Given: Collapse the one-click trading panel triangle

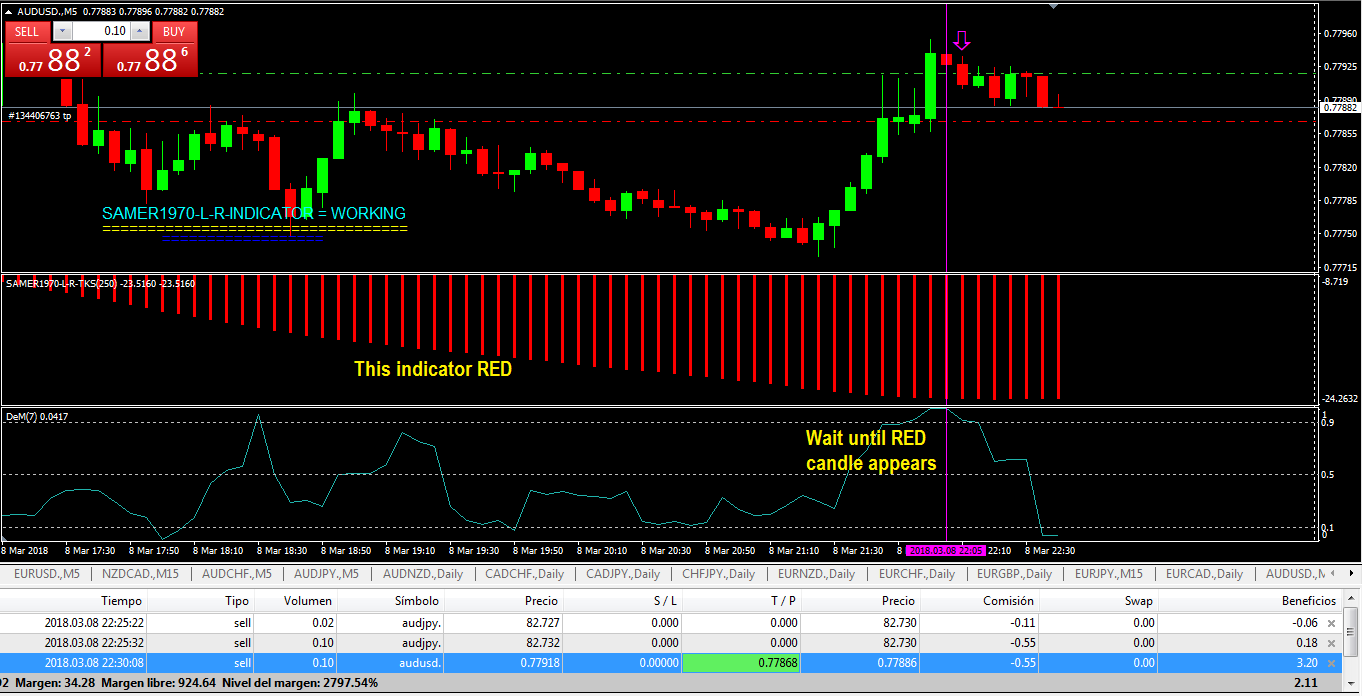Looking at the screenshot, I should [x=9, y=11].
